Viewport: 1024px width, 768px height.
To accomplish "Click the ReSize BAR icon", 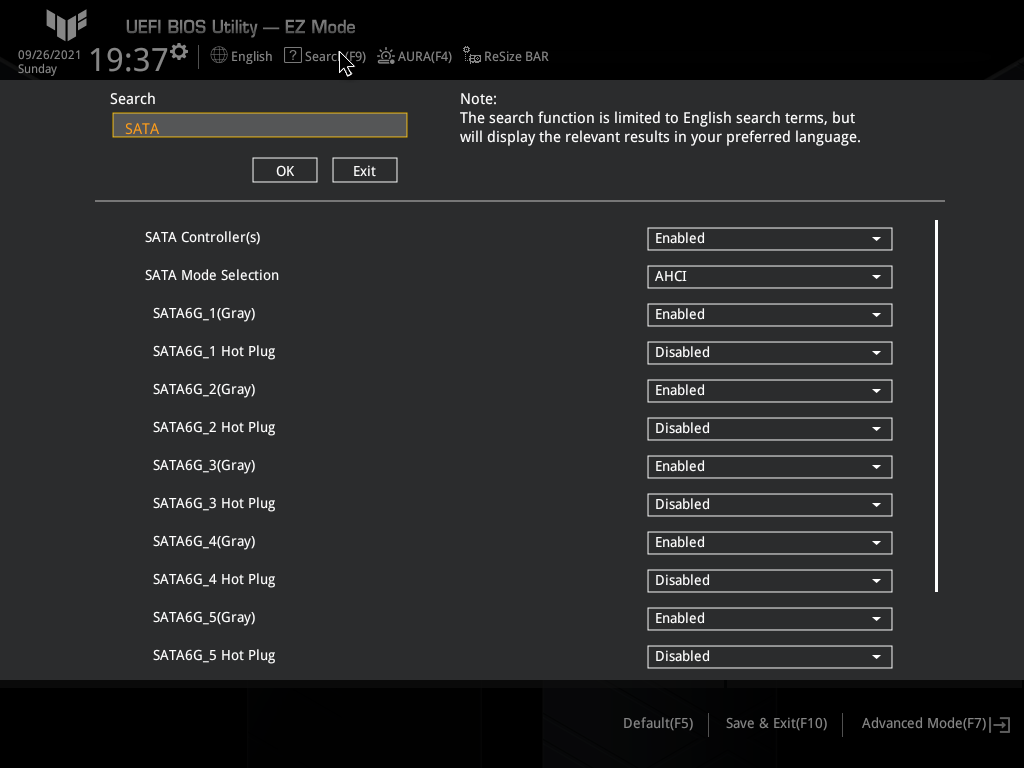I will [470, 56].
